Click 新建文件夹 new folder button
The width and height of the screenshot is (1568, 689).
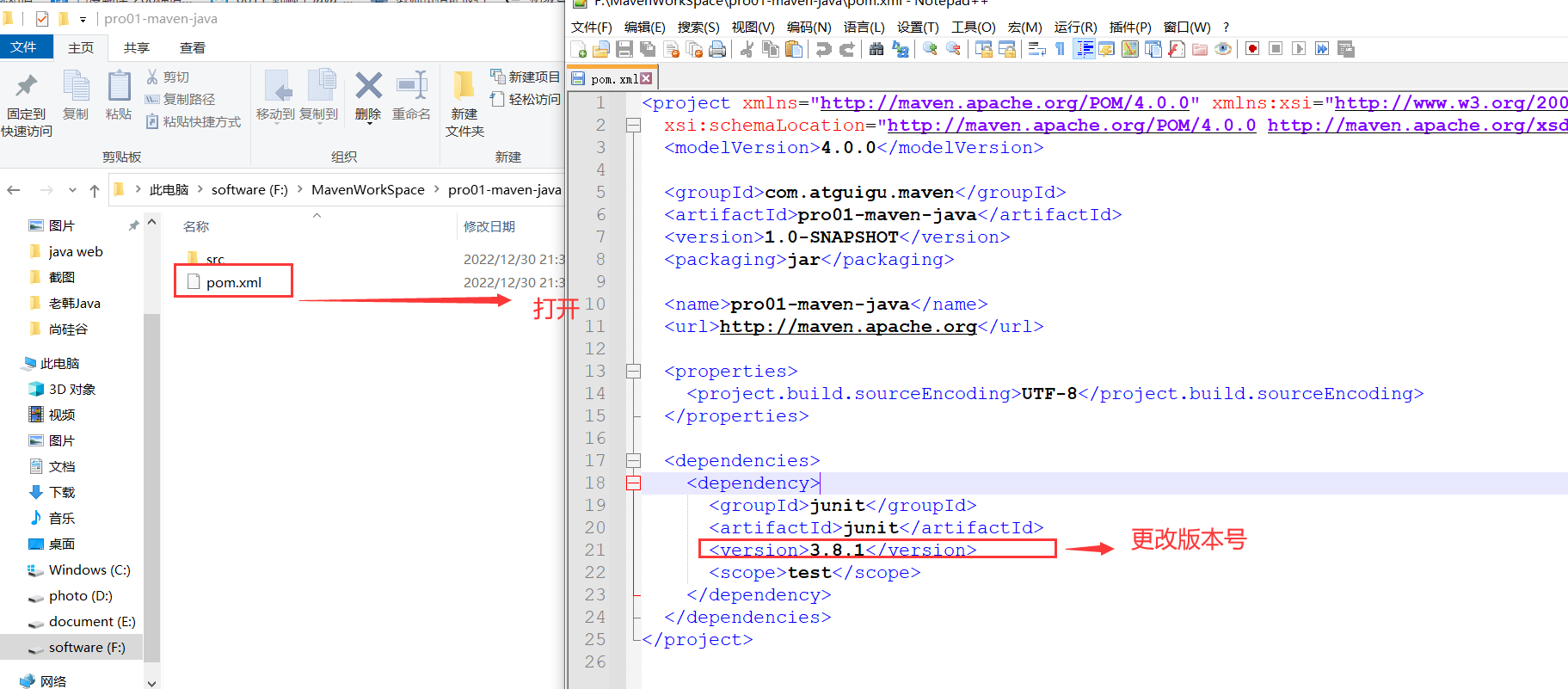tap(464, 103)
